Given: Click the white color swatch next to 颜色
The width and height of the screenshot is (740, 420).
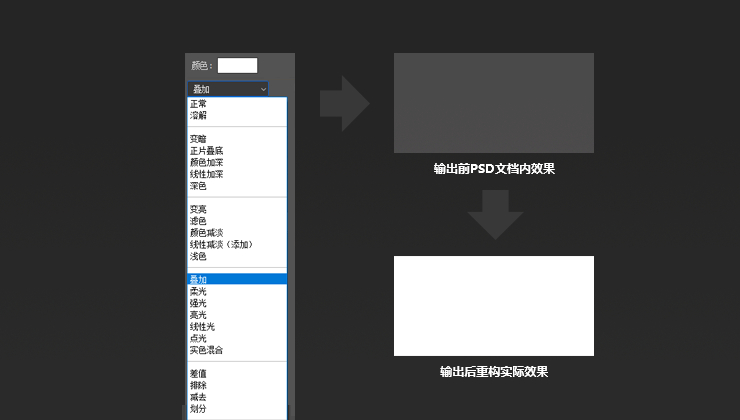Looking at the screenshot, I should [237, 65].
